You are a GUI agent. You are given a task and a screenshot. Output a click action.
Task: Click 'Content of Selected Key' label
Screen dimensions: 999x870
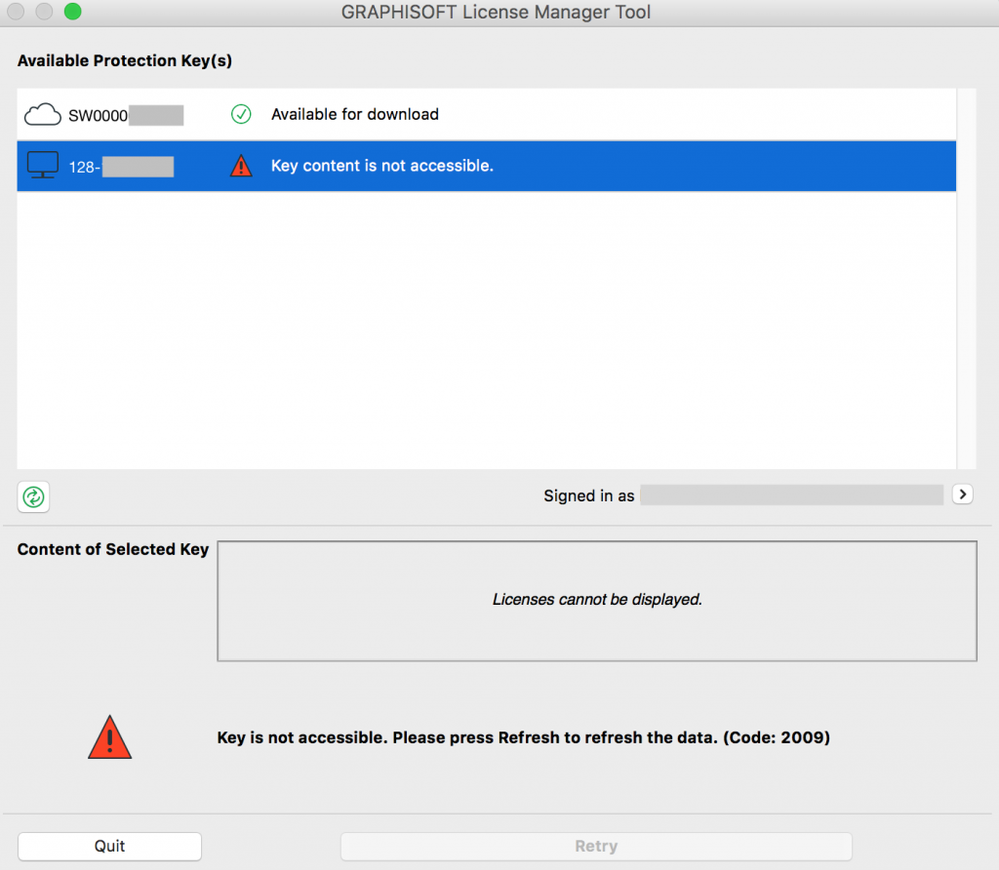click(x=113, y=549)
